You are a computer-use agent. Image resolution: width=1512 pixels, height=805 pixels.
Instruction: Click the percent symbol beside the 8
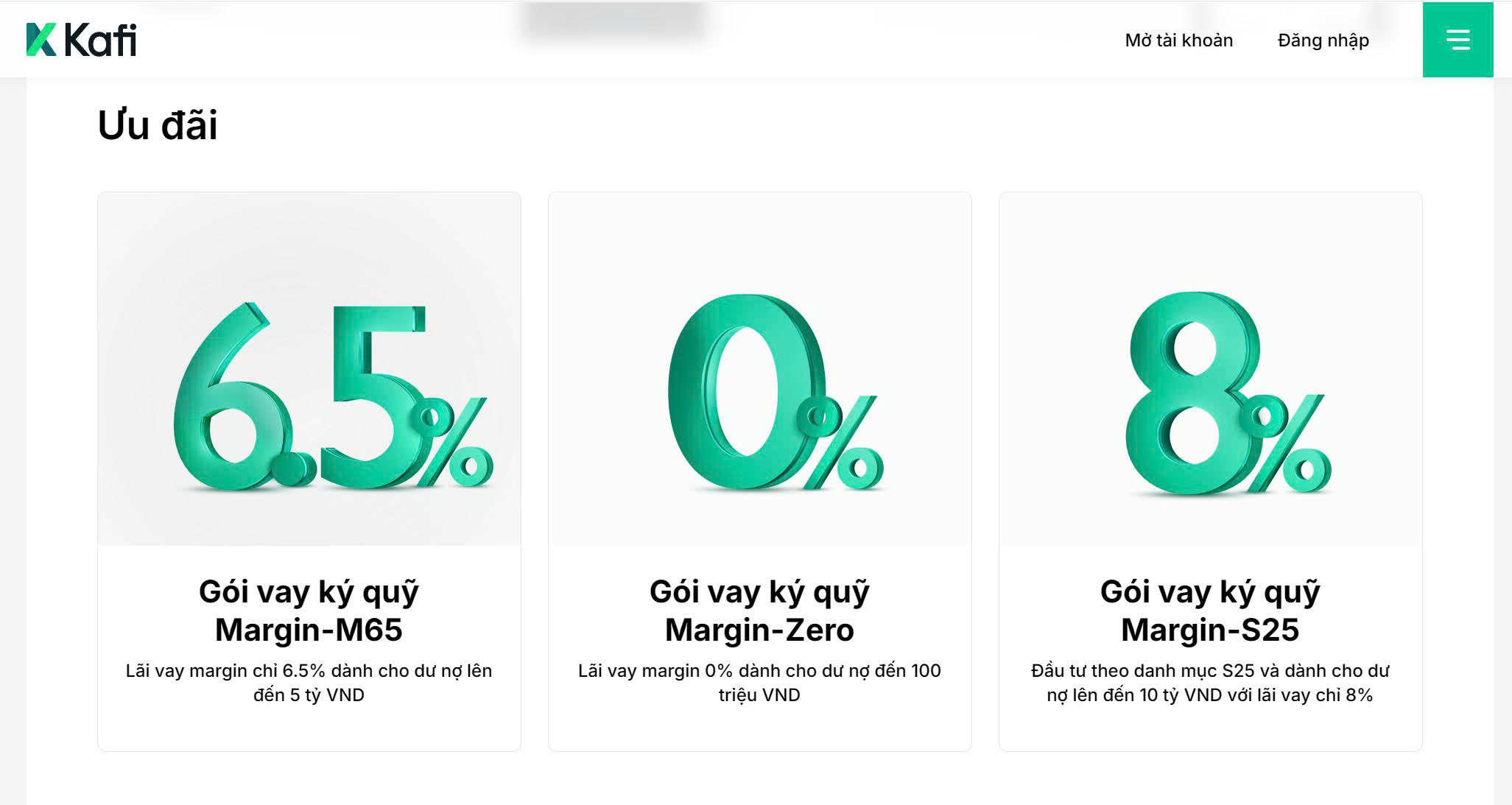coord(1287,443)
